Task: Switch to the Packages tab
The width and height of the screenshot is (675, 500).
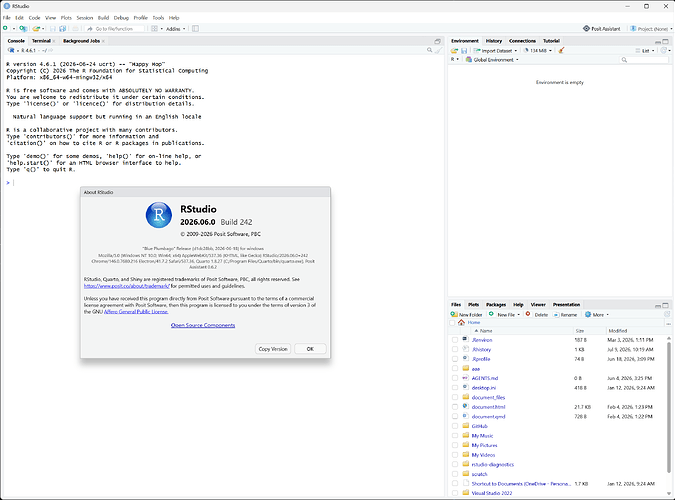Action: 496,304
